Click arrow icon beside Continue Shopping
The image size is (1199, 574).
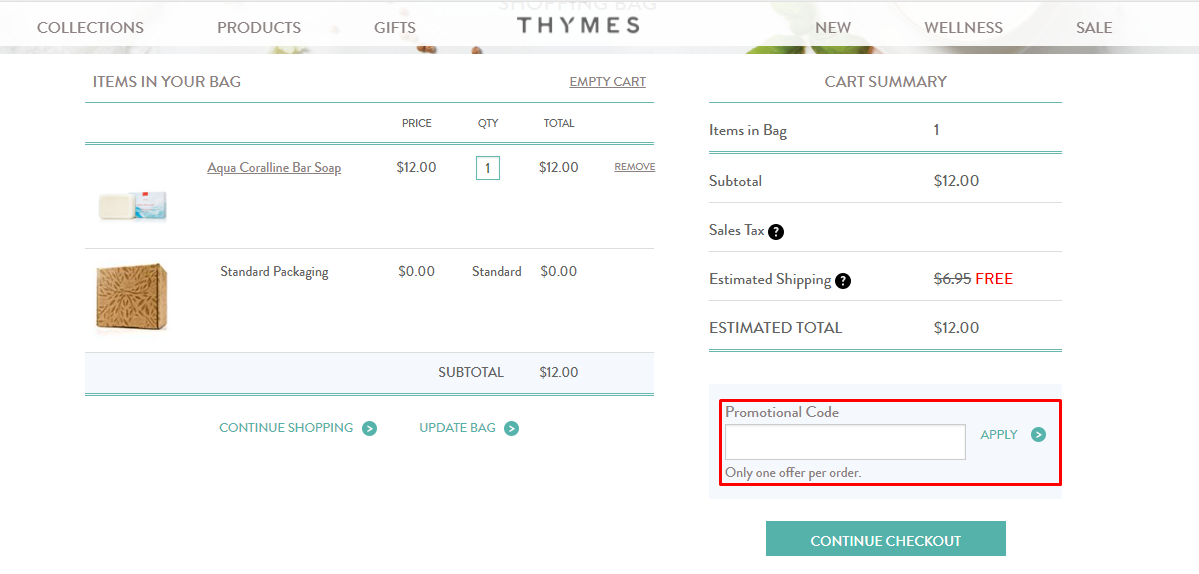369,428
